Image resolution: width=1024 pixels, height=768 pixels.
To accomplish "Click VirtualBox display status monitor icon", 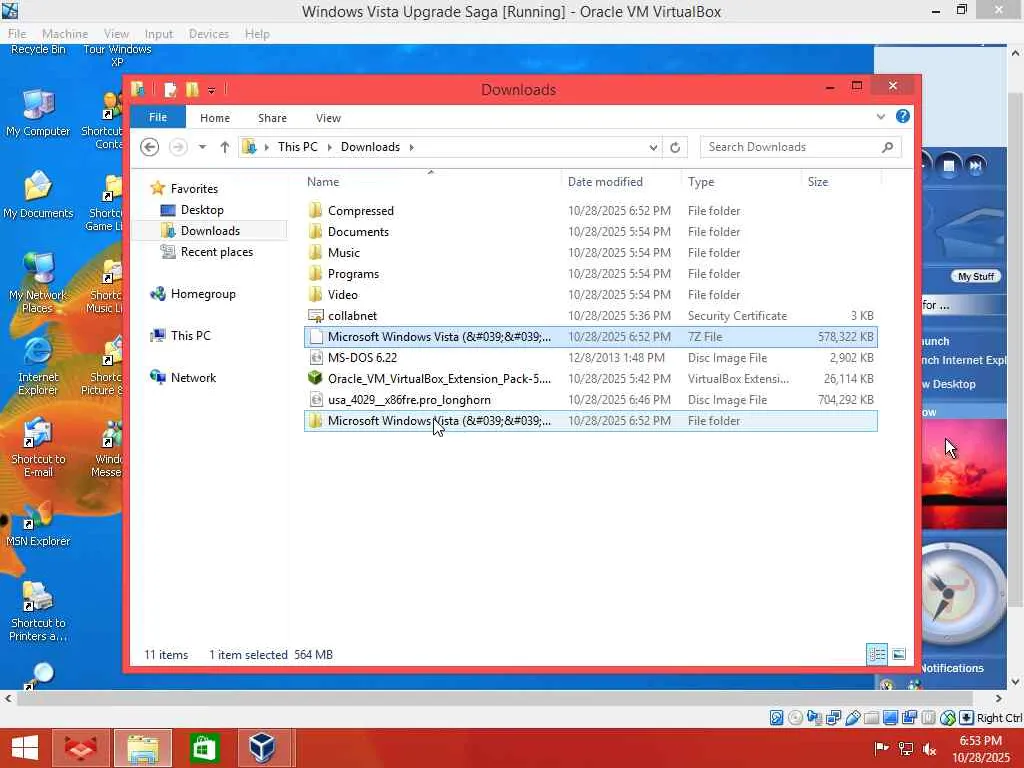I will [890, 718].
